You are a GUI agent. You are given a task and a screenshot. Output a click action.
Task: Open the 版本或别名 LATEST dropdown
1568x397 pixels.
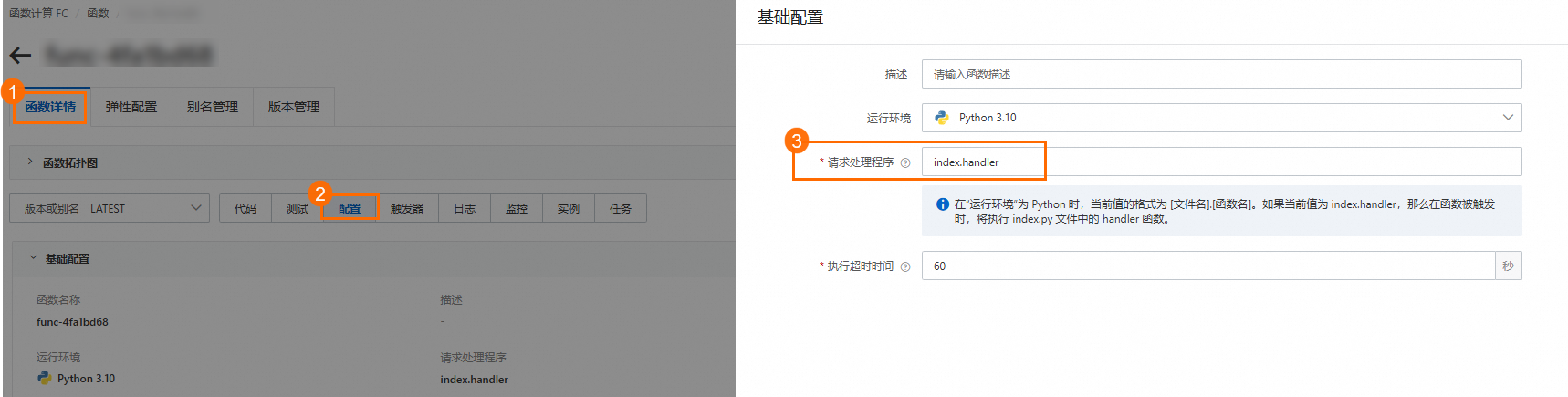[110, 208]
